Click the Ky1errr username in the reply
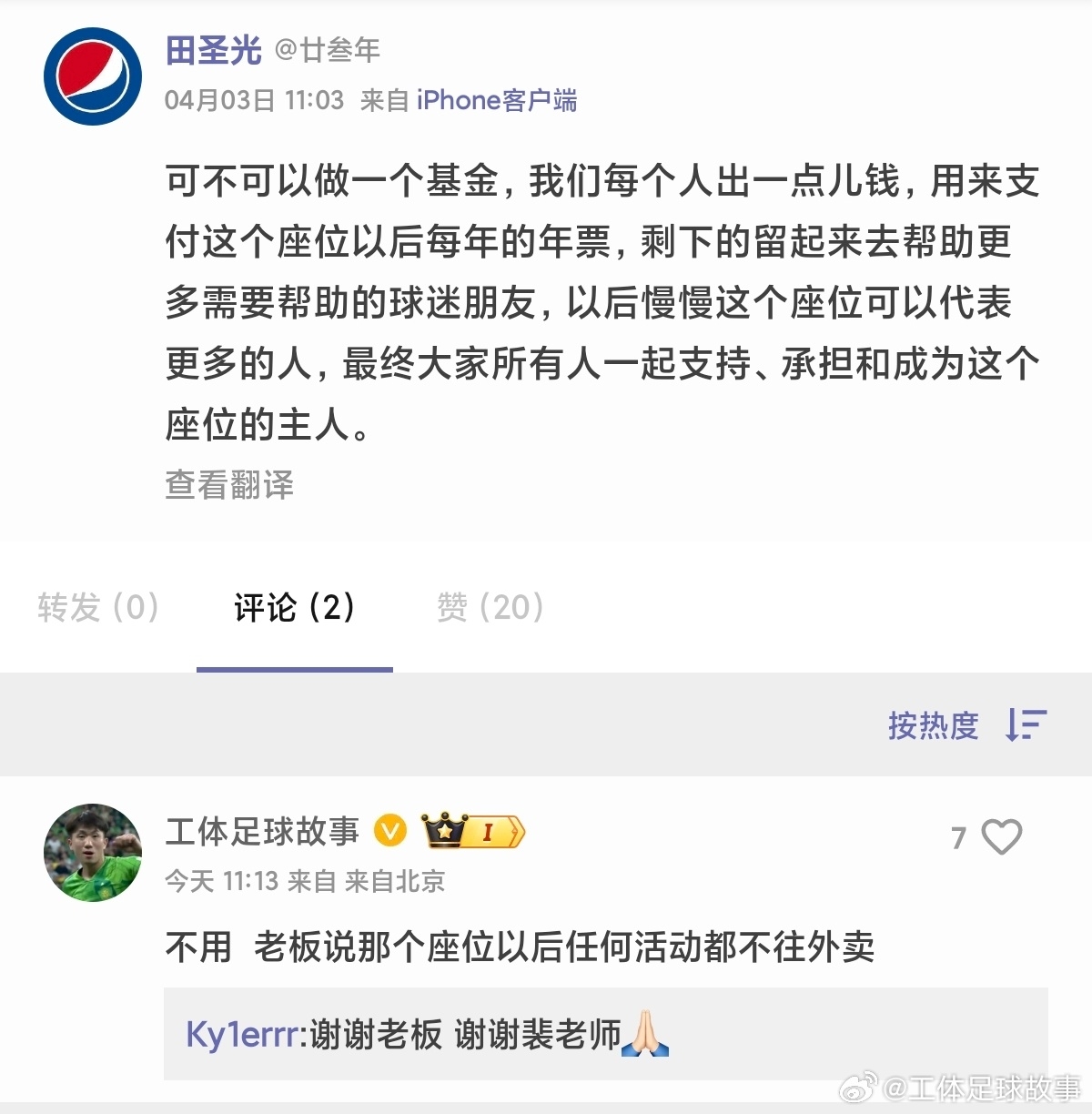 click(241, 1035)
